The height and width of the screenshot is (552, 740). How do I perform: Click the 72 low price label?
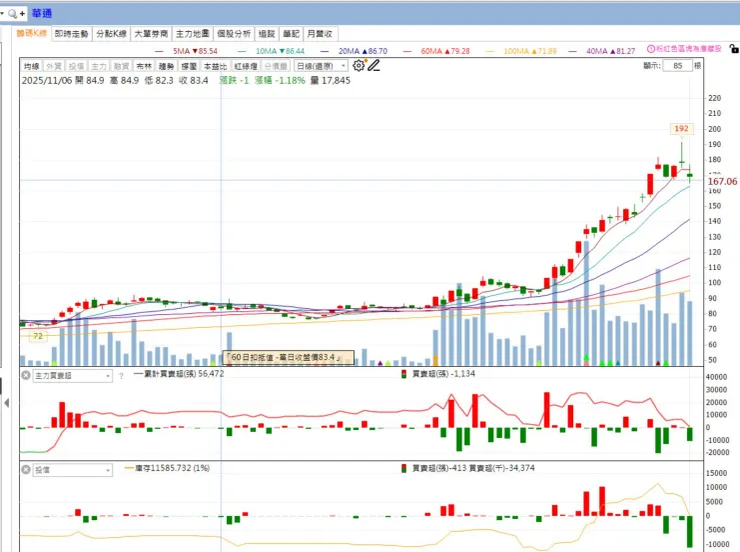38,336
